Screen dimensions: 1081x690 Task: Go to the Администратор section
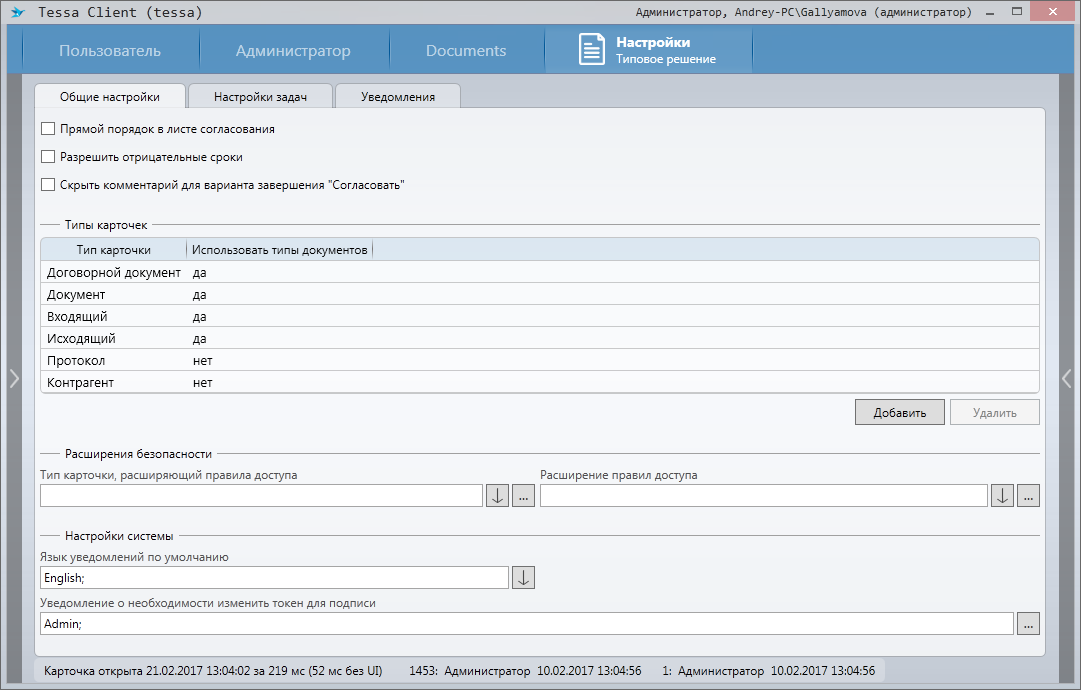pos(293,51)
